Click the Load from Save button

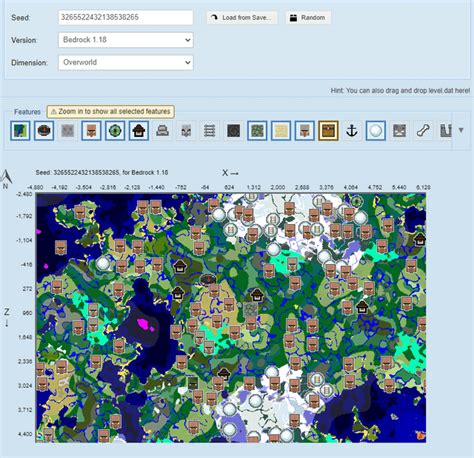[242, 17]
